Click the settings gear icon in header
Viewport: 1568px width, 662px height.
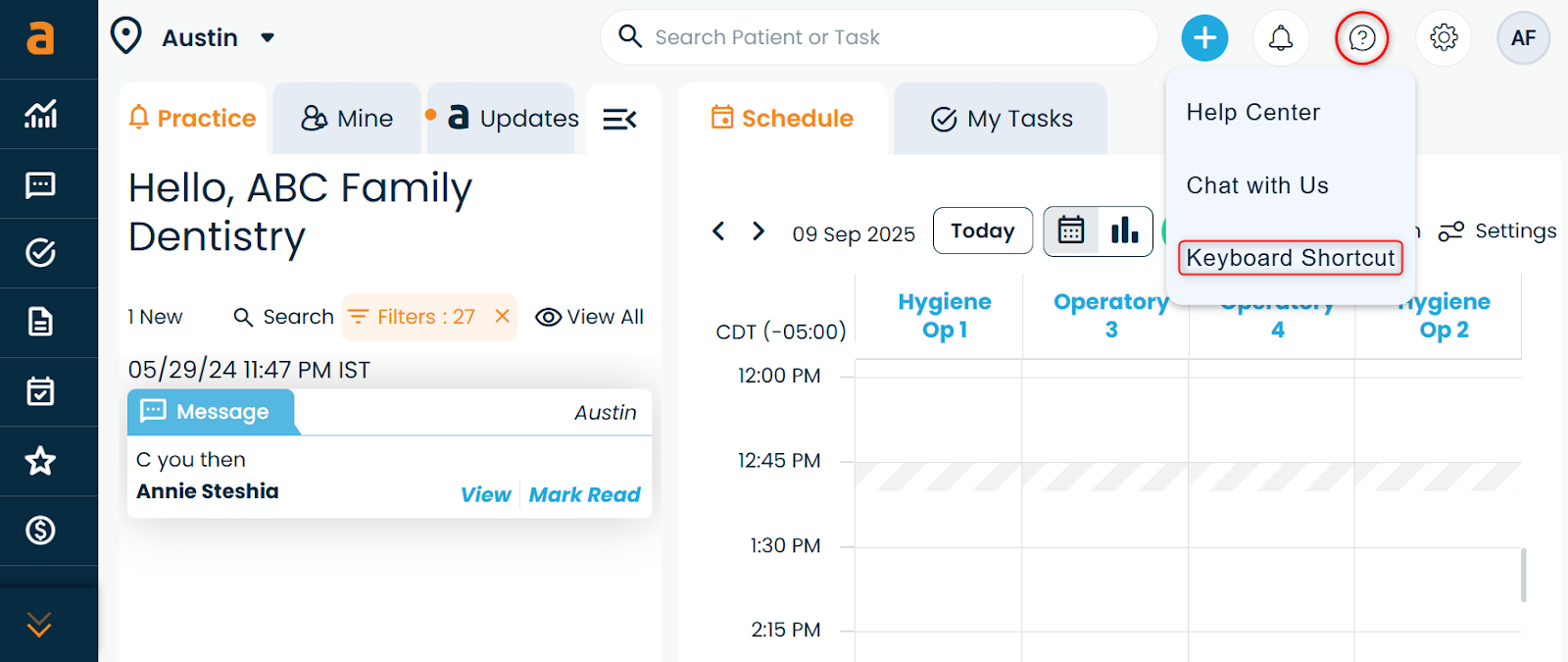(1443, 38)
